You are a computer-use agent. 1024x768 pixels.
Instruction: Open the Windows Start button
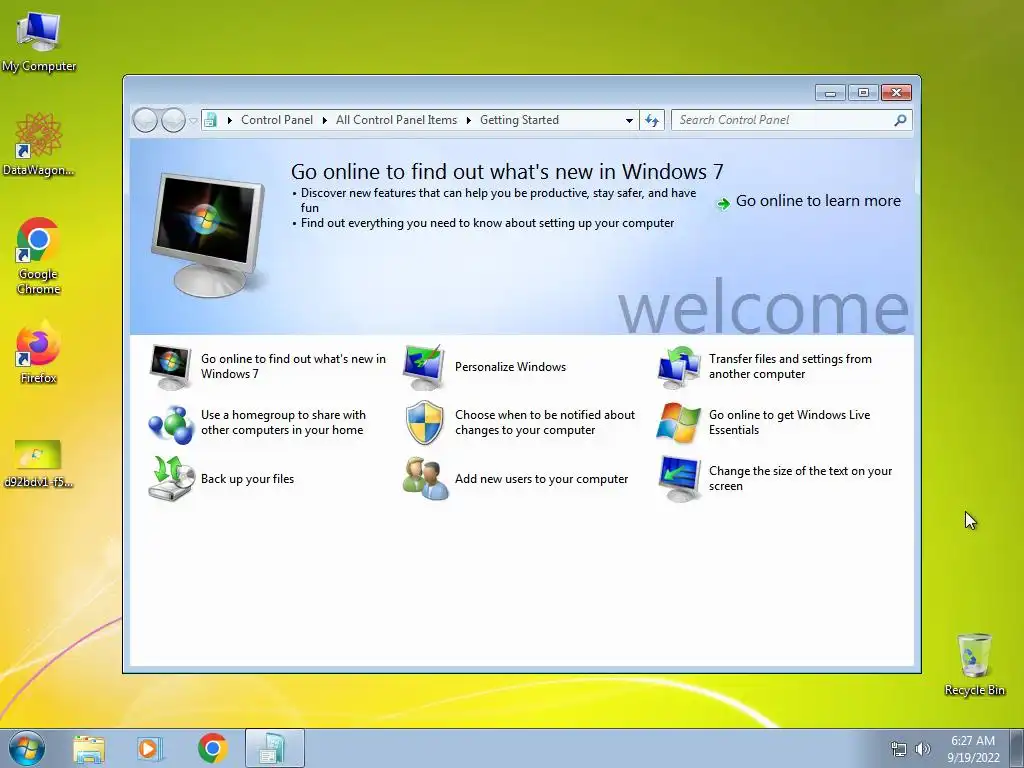[x=27, y=748]
